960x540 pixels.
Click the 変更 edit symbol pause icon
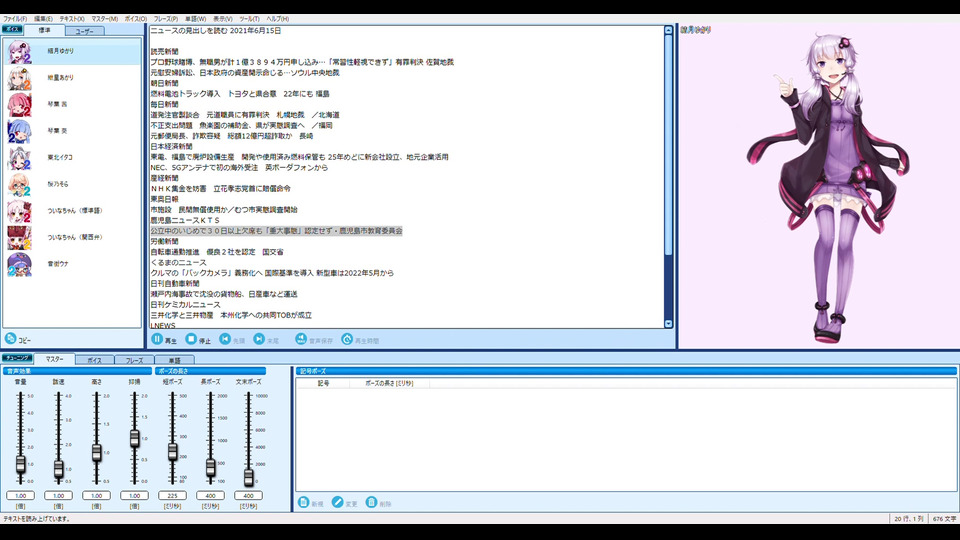click(337, 503)
